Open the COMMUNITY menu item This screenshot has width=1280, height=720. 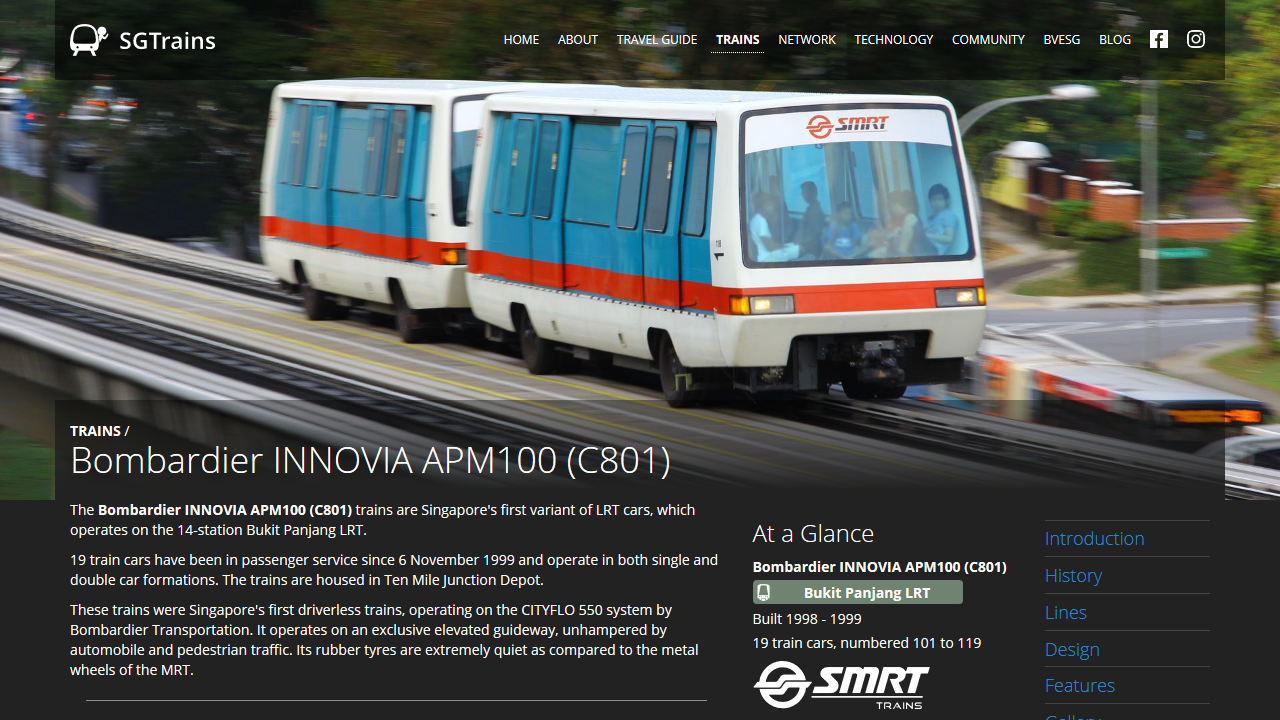click(x=988, y=40)
